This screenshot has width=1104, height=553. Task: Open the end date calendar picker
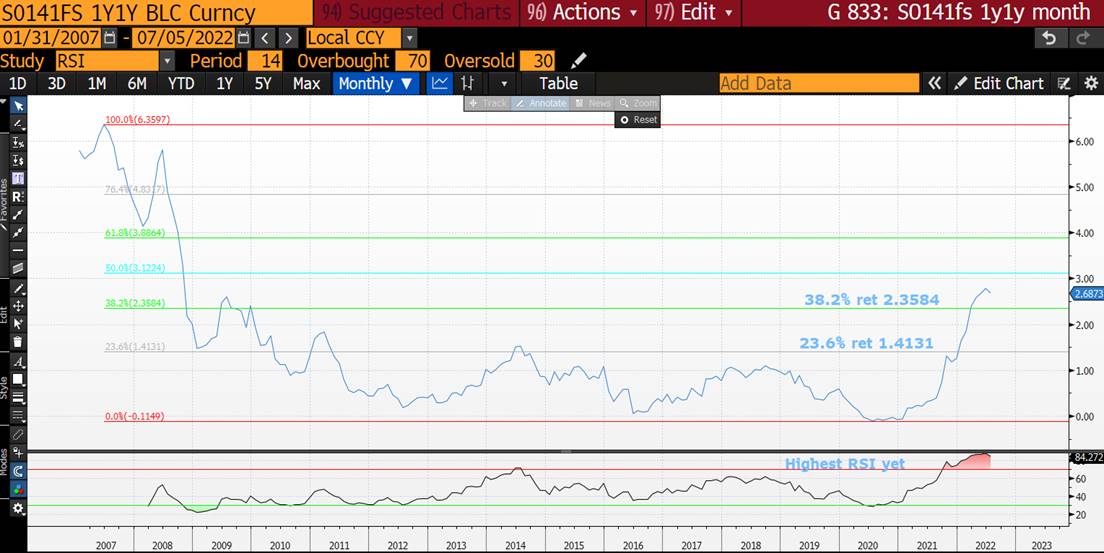click(244, 38)
